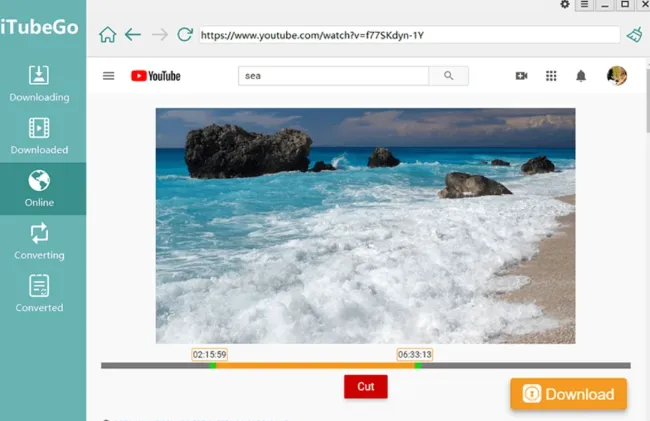Open YouTube notifications bell

tap(581, 76)
